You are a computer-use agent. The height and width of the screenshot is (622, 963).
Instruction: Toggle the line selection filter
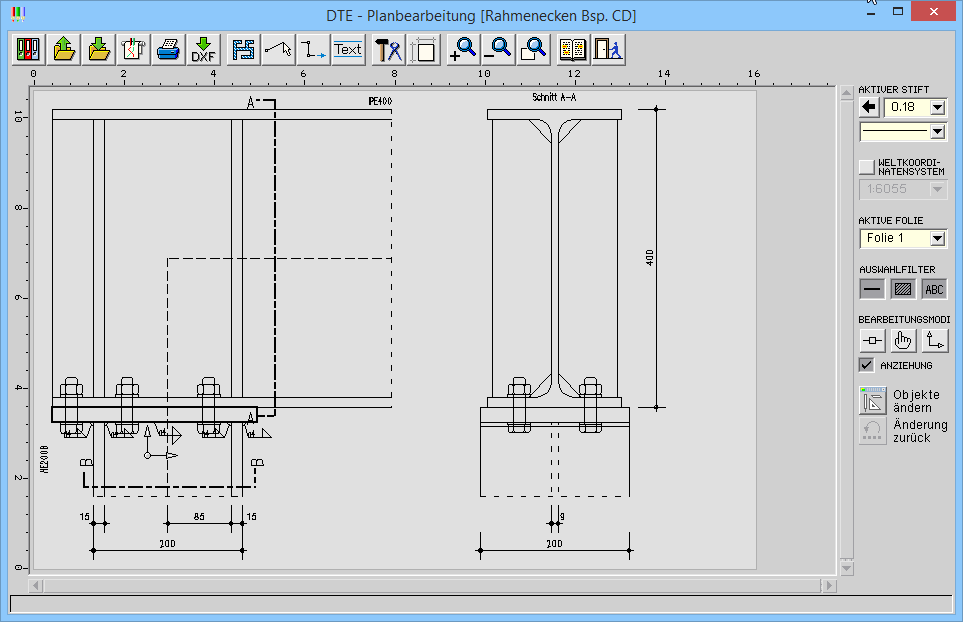point(872,289)
